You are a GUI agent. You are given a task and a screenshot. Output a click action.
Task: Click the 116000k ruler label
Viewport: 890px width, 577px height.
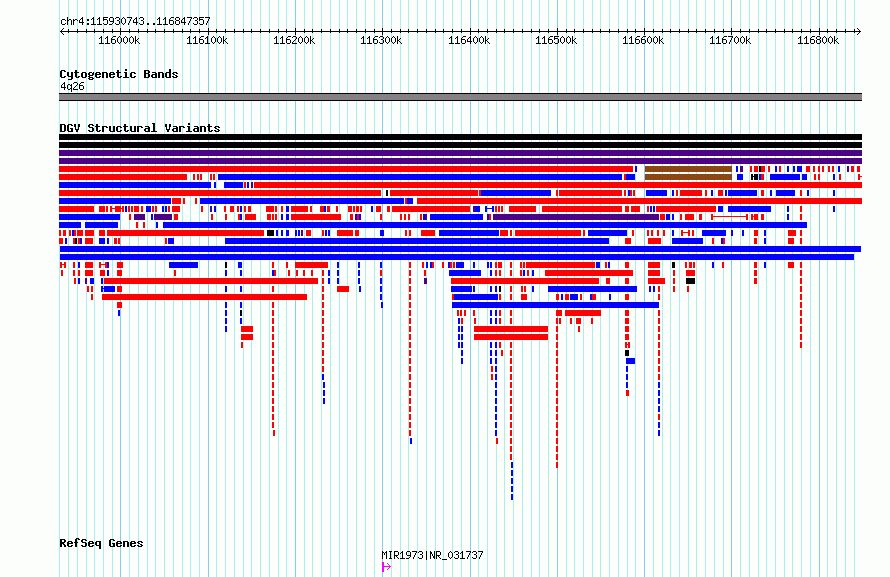(119, 40)
